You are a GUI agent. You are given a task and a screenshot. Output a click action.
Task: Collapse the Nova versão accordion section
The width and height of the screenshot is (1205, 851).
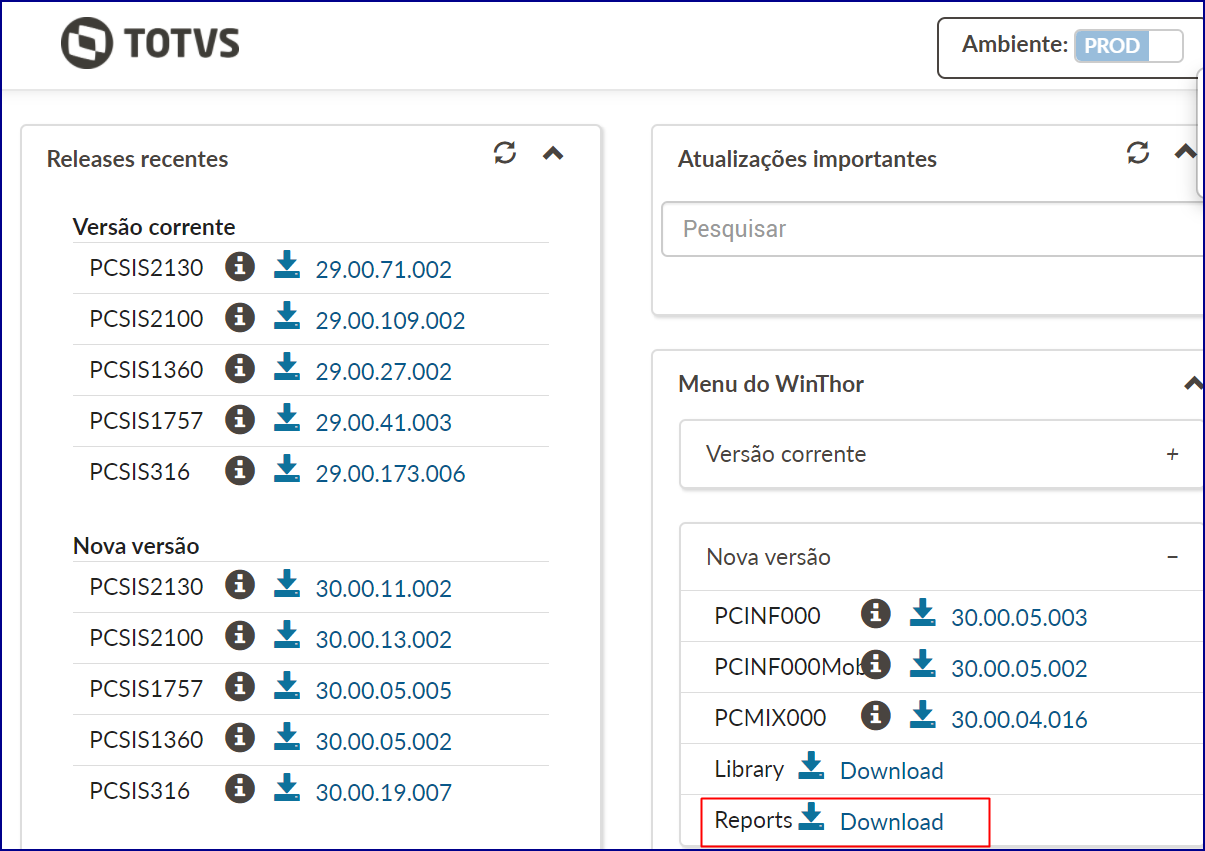click(x=941, y=557)
